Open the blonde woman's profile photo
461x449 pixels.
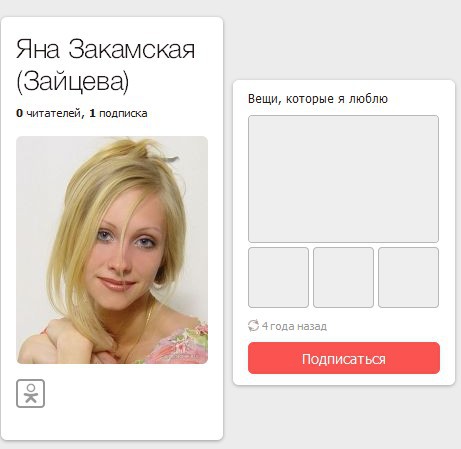tap(112, 250)
